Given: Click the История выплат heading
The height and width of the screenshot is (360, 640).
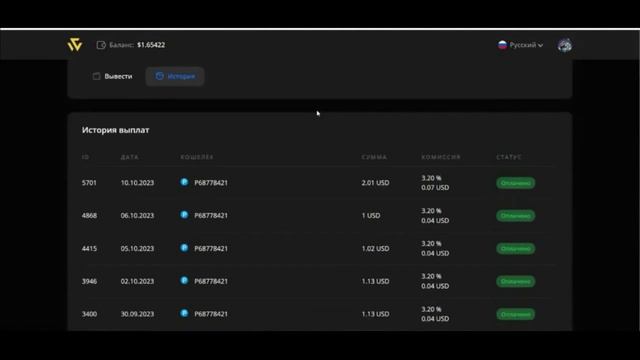Looking at the screenshot, I should tap(116, 130).
